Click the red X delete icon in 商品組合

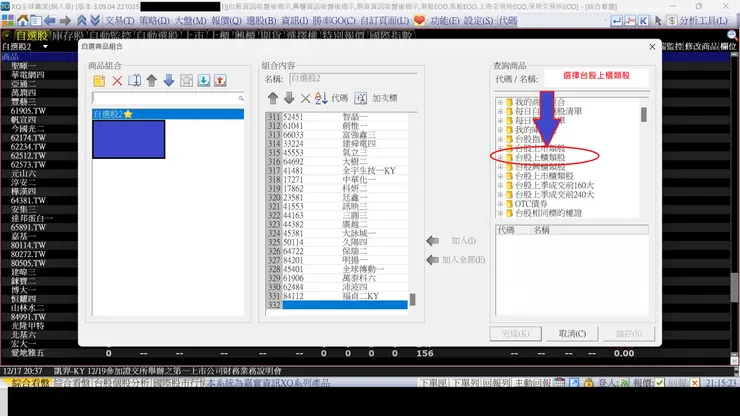[x=117, y=81]
